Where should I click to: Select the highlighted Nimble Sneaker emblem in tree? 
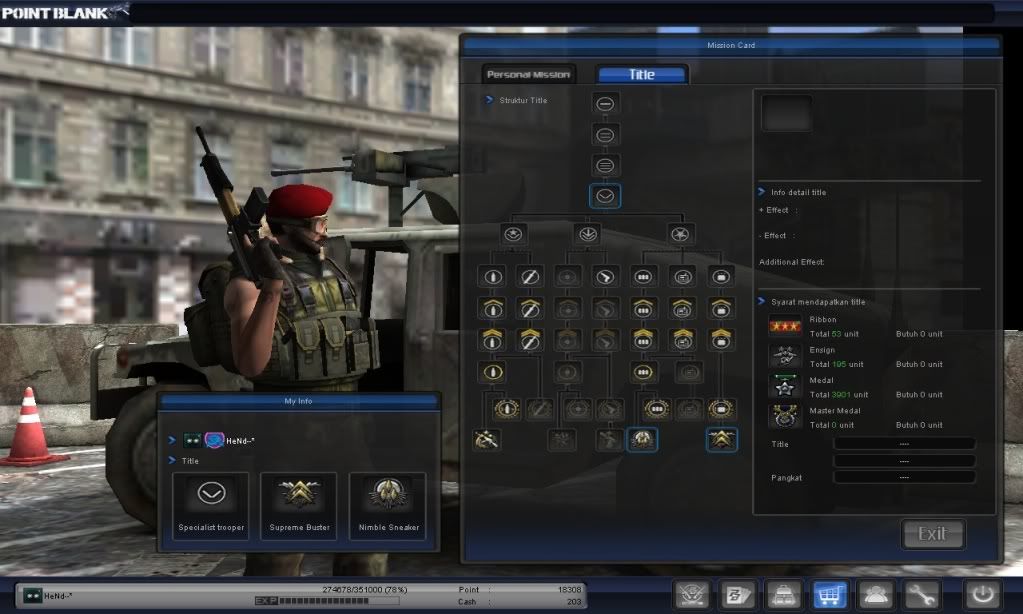tap(642, 440)
